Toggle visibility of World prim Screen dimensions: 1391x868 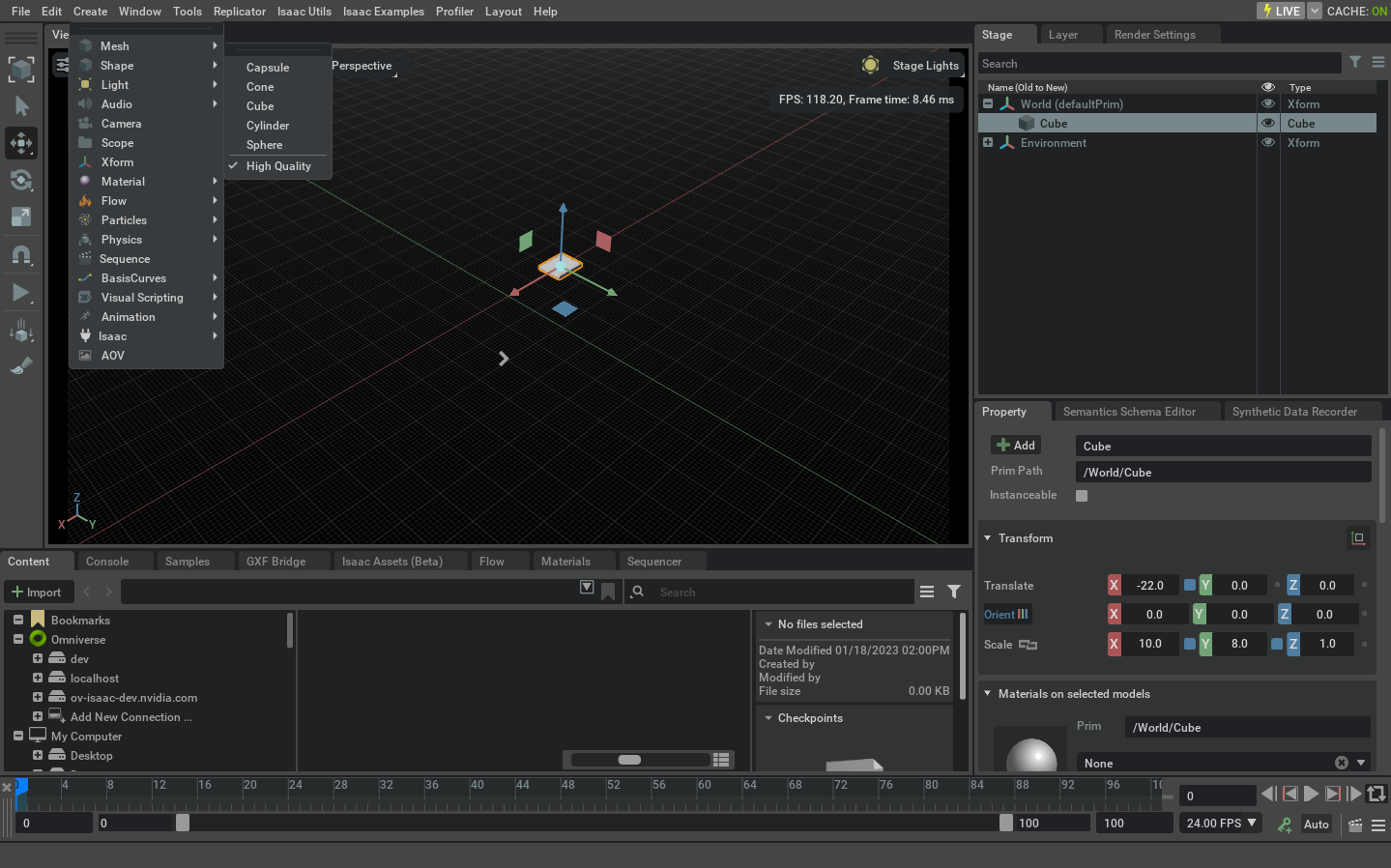pyautogui.click(x=1268, y=103)
